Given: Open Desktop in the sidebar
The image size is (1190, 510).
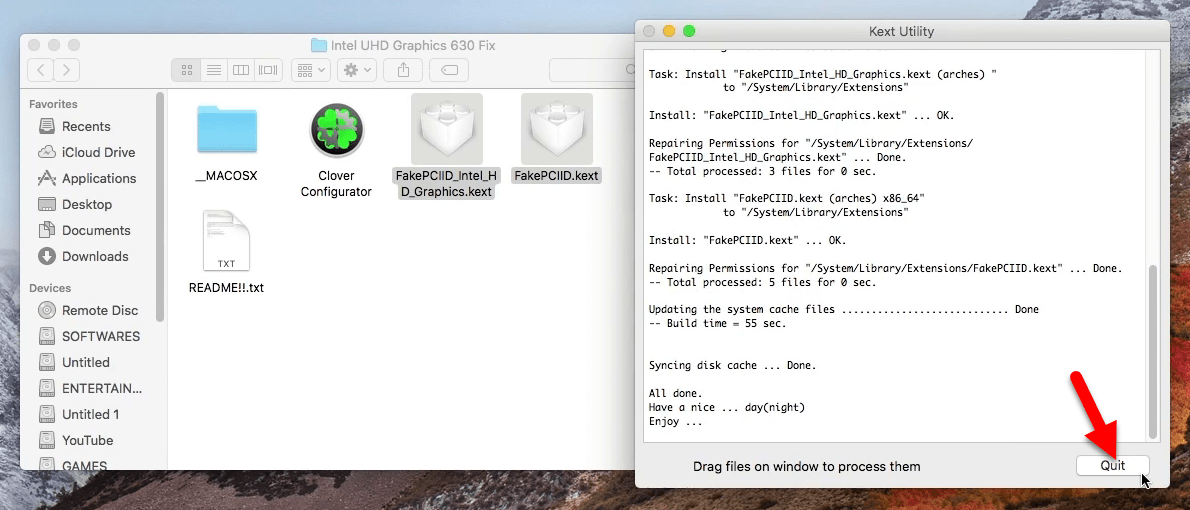Looking at the screenshot, I should (x=86, y=204).
